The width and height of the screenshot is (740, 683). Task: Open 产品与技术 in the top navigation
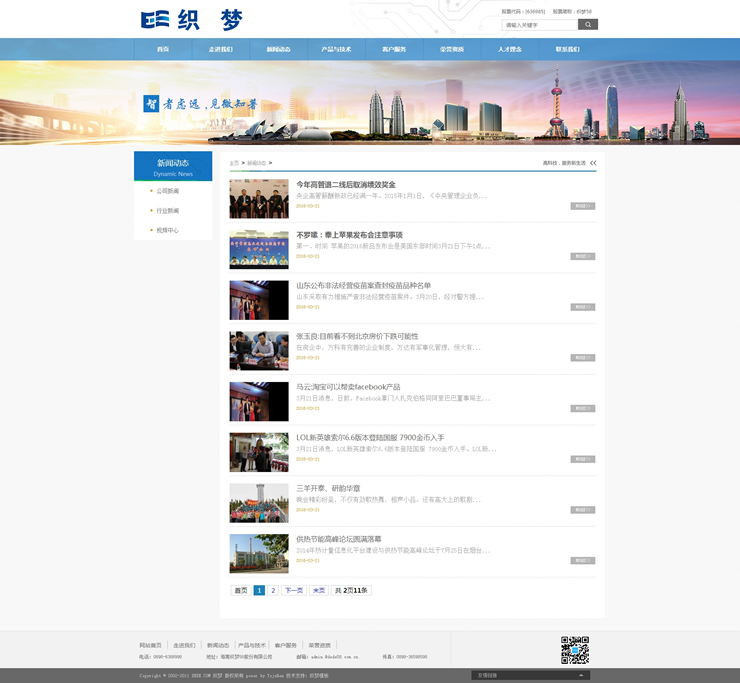click(336, 49)
